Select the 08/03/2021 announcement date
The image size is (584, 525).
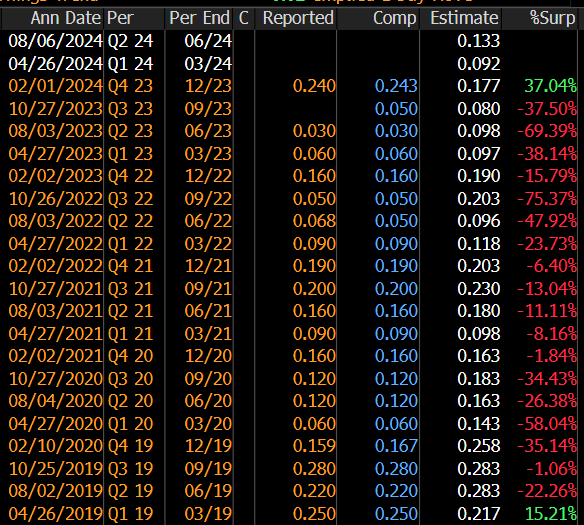point(55,311)
